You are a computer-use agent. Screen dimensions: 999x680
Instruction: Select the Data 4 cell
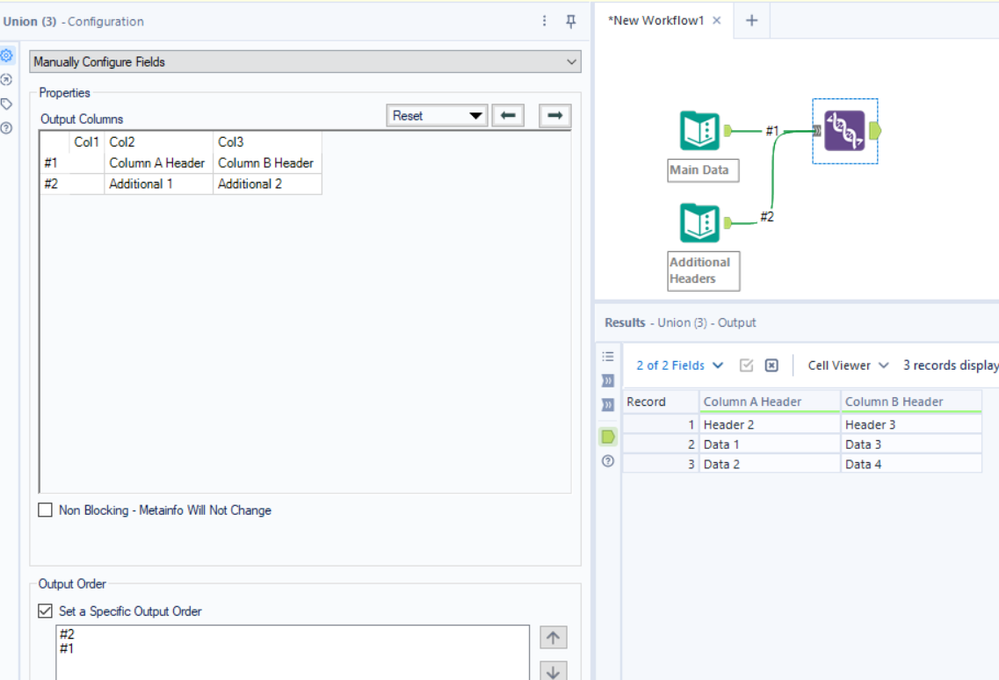[x=911, y=464]
